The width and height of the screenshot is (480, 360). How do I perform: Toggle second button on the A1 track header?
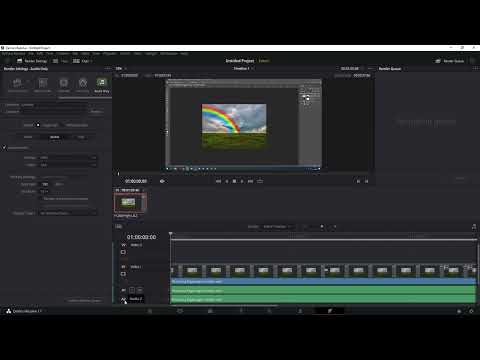pyautogui.click(x=140, y=290)
